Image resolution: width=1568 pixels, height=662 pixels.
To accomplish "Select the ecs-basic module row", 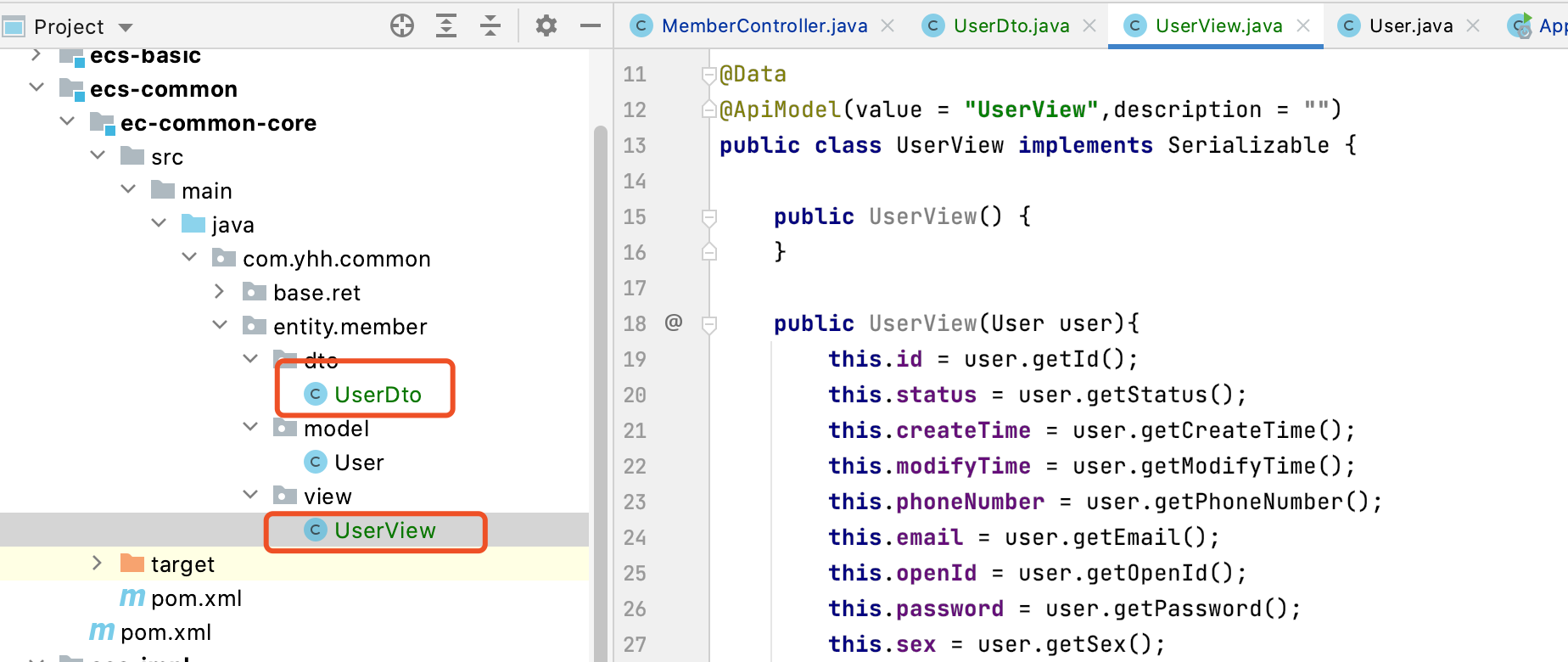I will (x=294, y=56).
